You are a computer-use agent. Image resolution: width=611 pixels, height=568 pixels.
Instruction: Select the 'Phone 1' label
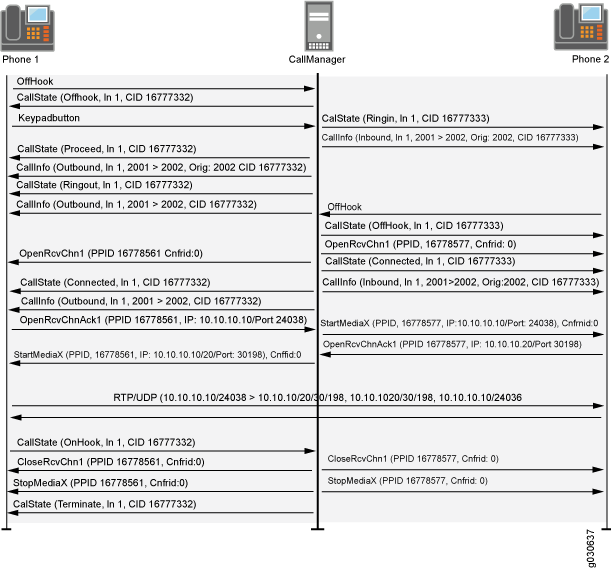click(x=20, y=59)
